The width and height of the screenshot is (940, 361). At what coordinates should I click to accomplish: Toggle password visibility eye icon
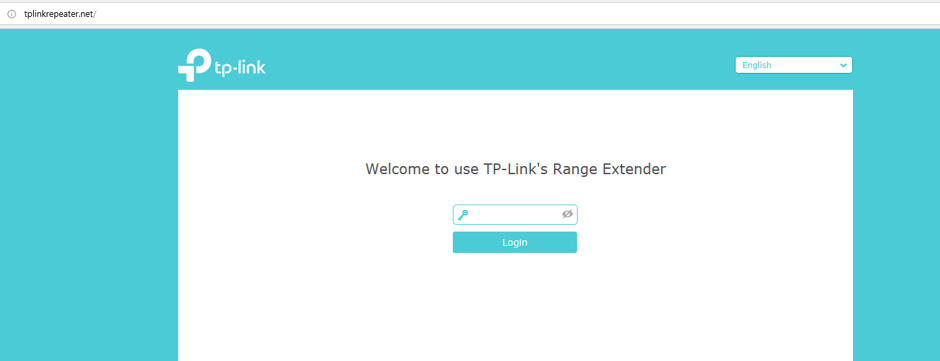tap(567, 214)
